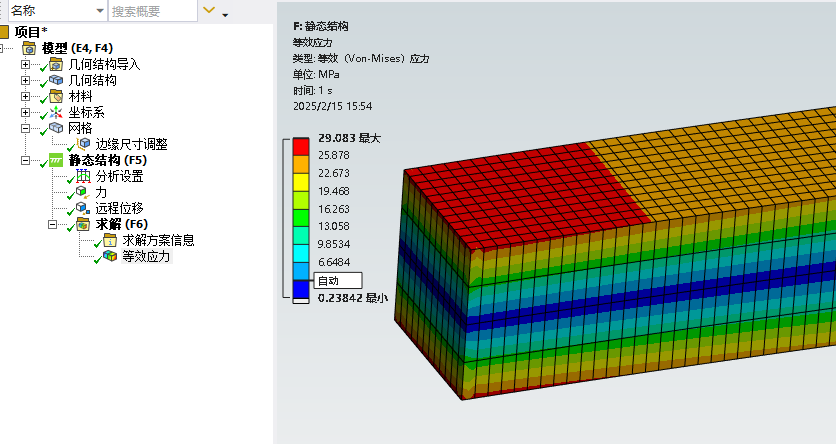Viewport: 836px width, 444px height.
Task: Expand the 几何结构 node
Action: [x=25, y=80]
